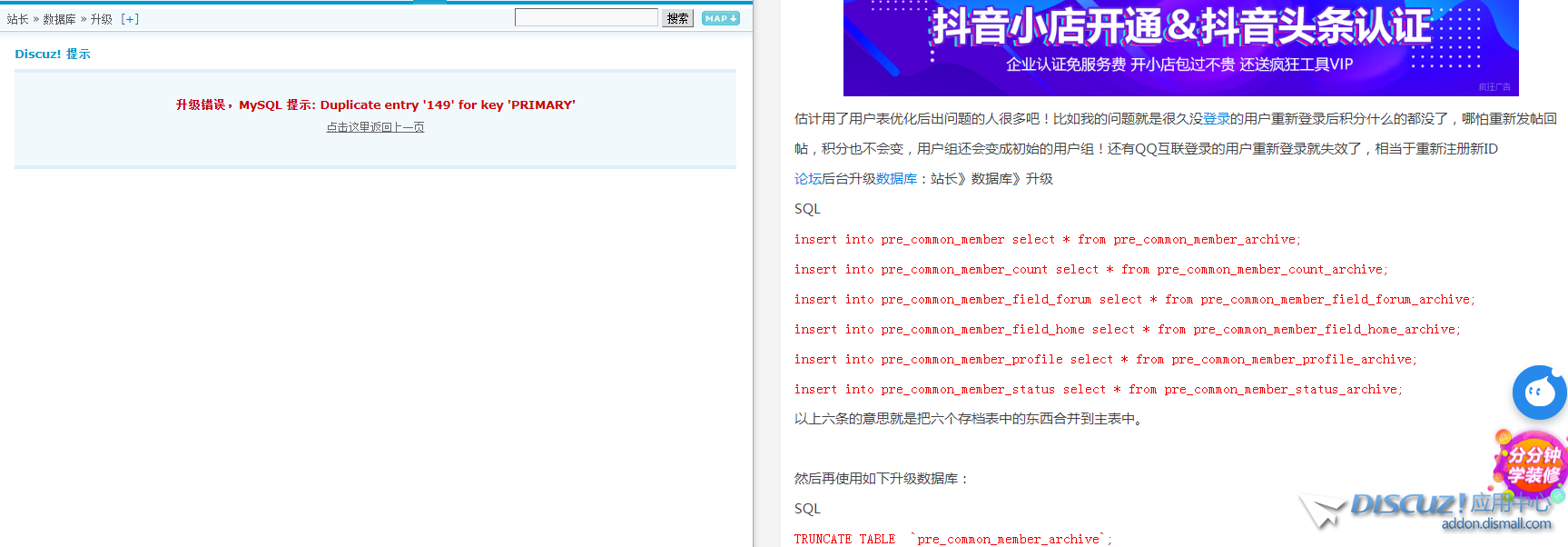Open the MAP dropdown button
Image resolution: width=1568 pixels, height=547 pixels.
pos(721,18)
